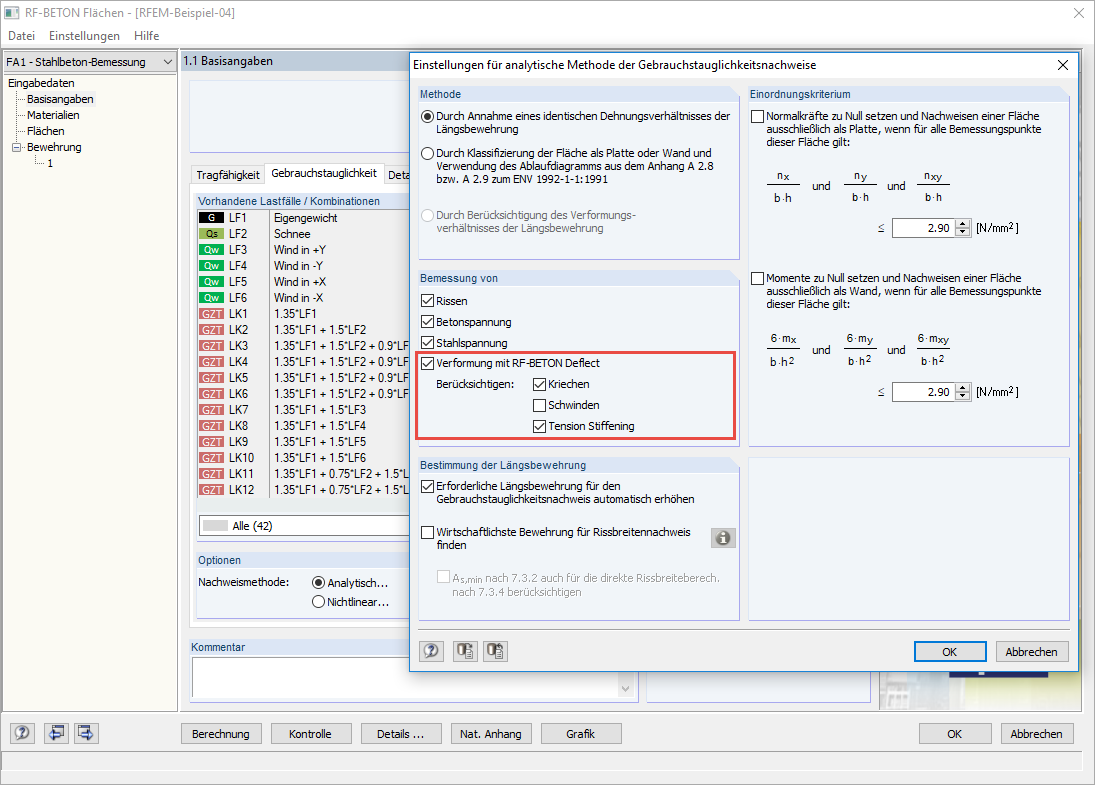Enable the Schwinden checkbox
The height and width of the screenshot is (785, 1095).
point(540,404)
